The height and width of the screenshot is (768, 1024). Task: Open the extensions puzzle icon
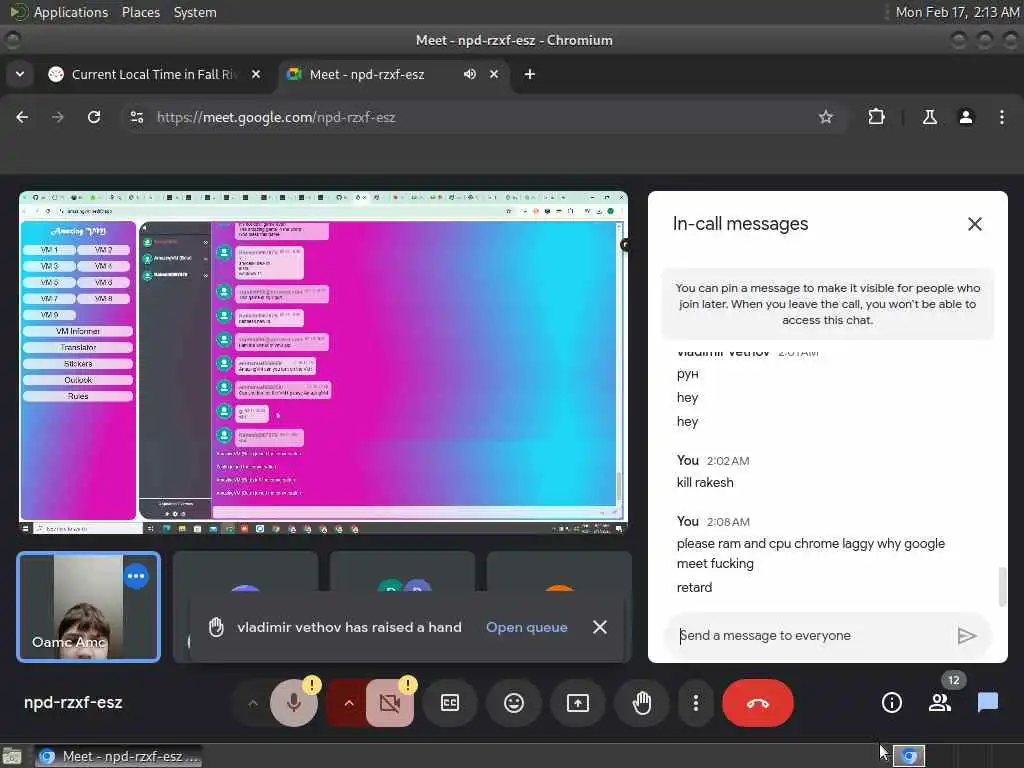(876, 117)
